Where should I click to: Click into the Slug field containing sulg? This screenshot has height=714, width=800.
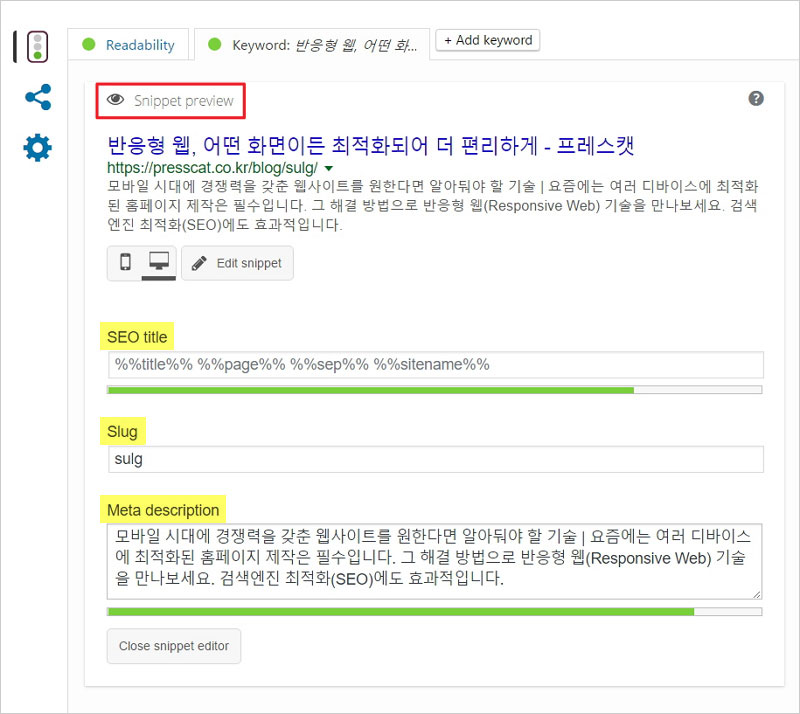(x=436, y=459)
